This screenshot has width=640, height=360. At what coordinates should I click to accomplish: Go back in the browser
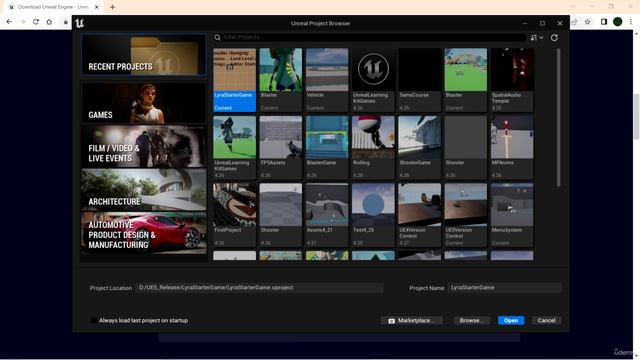(x=9, y=22)
